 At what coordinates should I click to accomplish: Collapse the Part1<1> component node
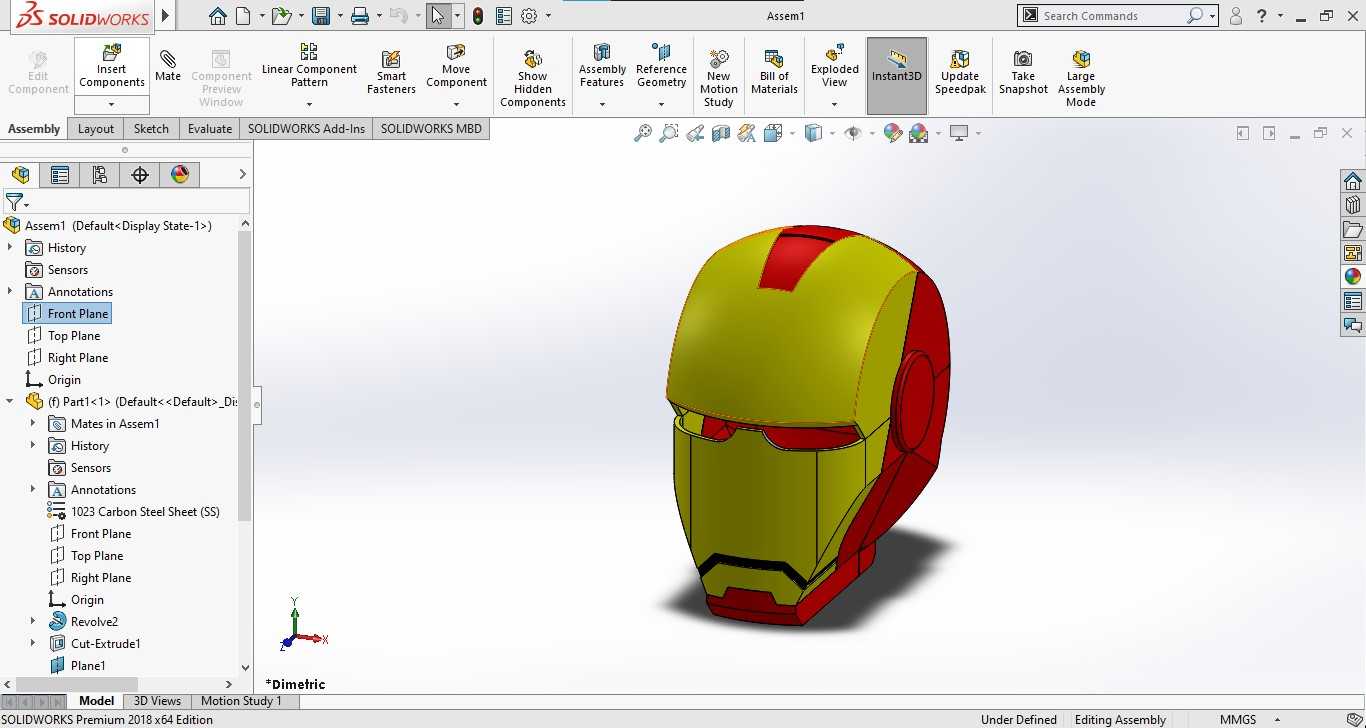pos(10,401)
